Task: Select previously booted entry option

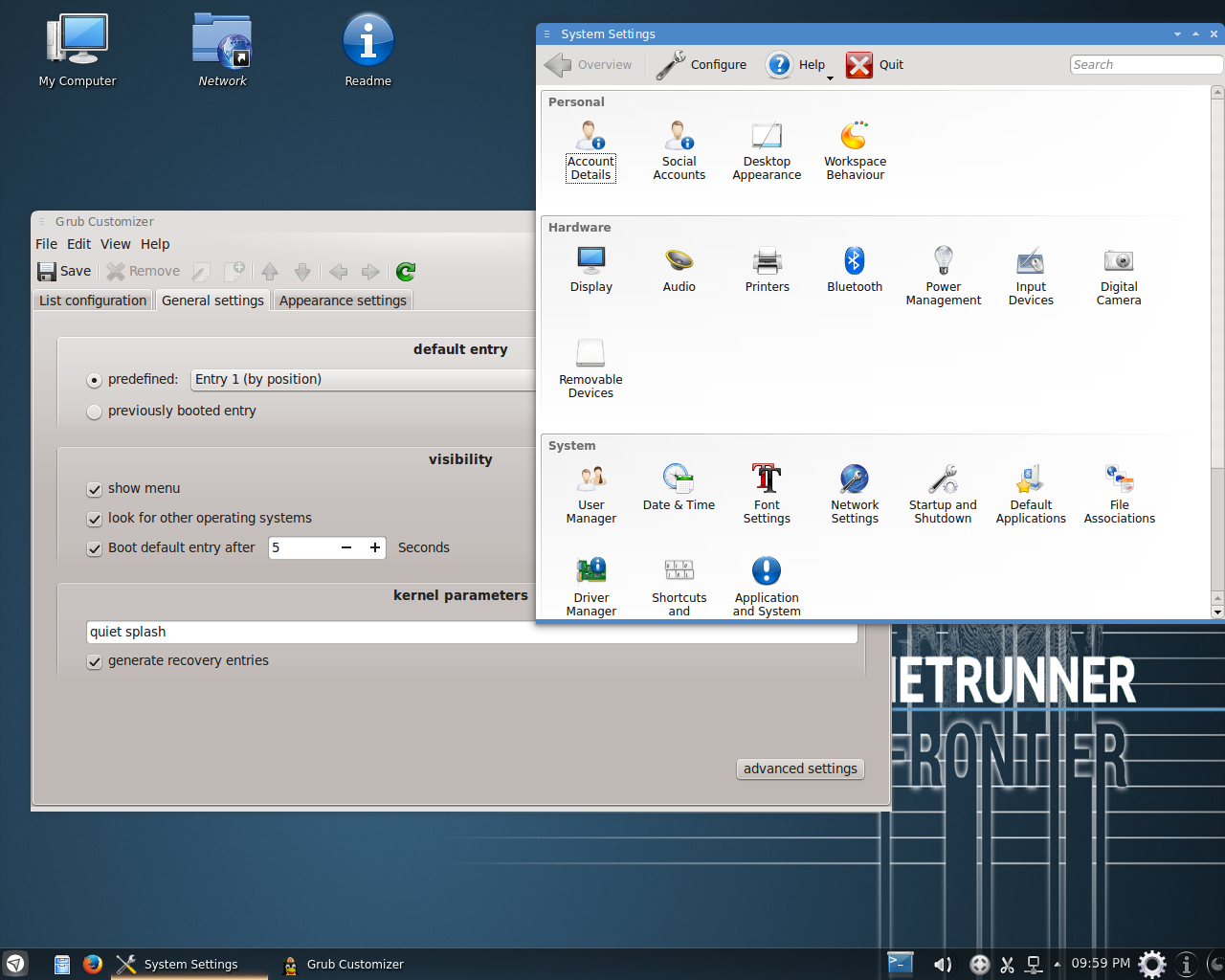Action: click(94, 412)
